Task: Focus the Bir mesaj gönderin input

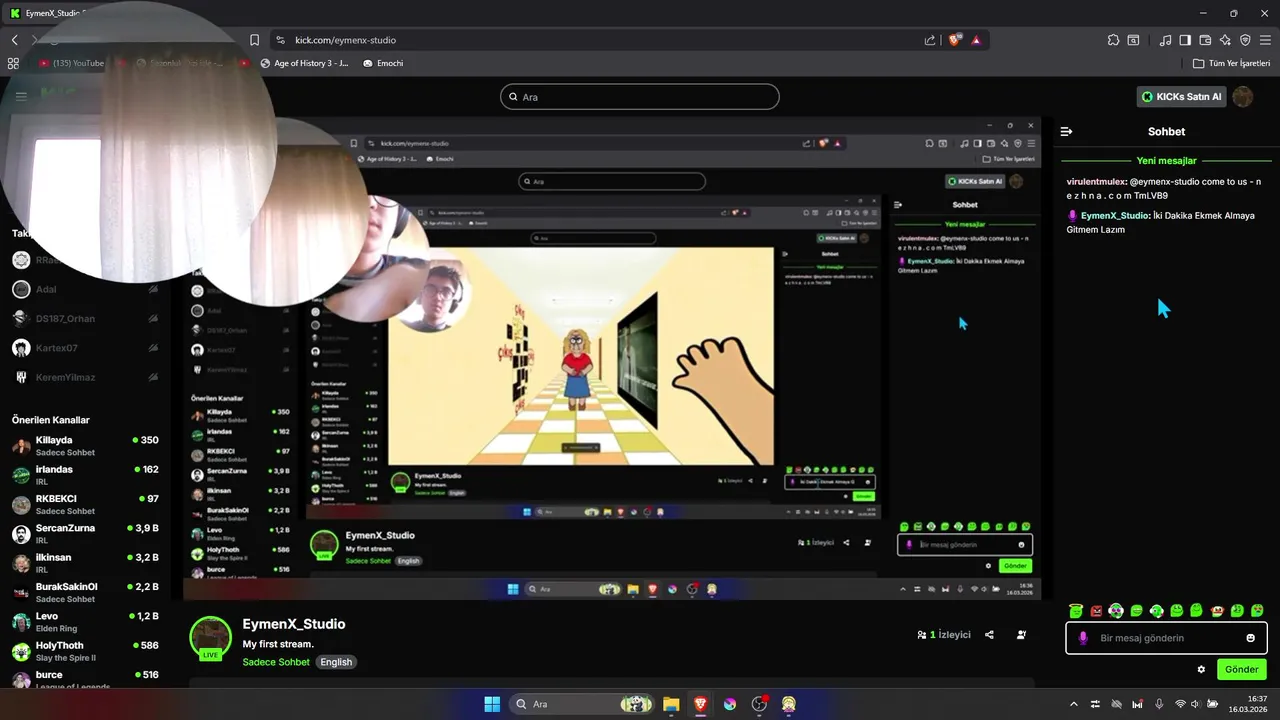Action: coord(1167,638)
